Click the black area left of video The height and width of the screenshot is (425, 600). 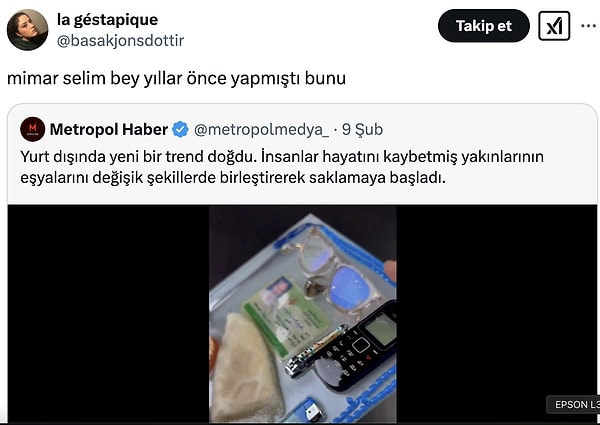point(108,314)
